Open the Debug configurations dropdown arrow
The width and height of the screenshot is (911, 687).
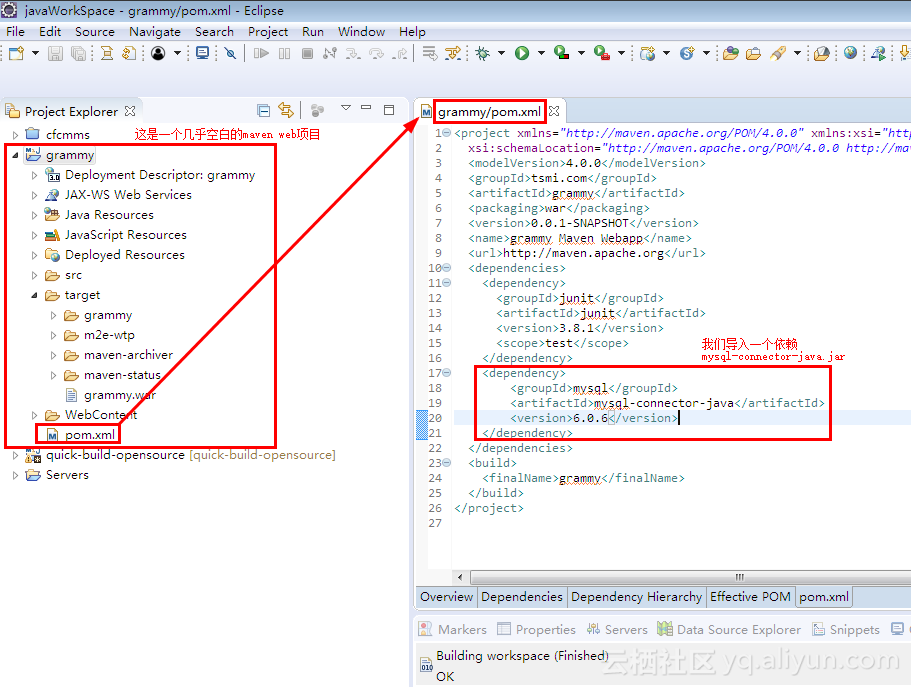click(x=501, y=53)
